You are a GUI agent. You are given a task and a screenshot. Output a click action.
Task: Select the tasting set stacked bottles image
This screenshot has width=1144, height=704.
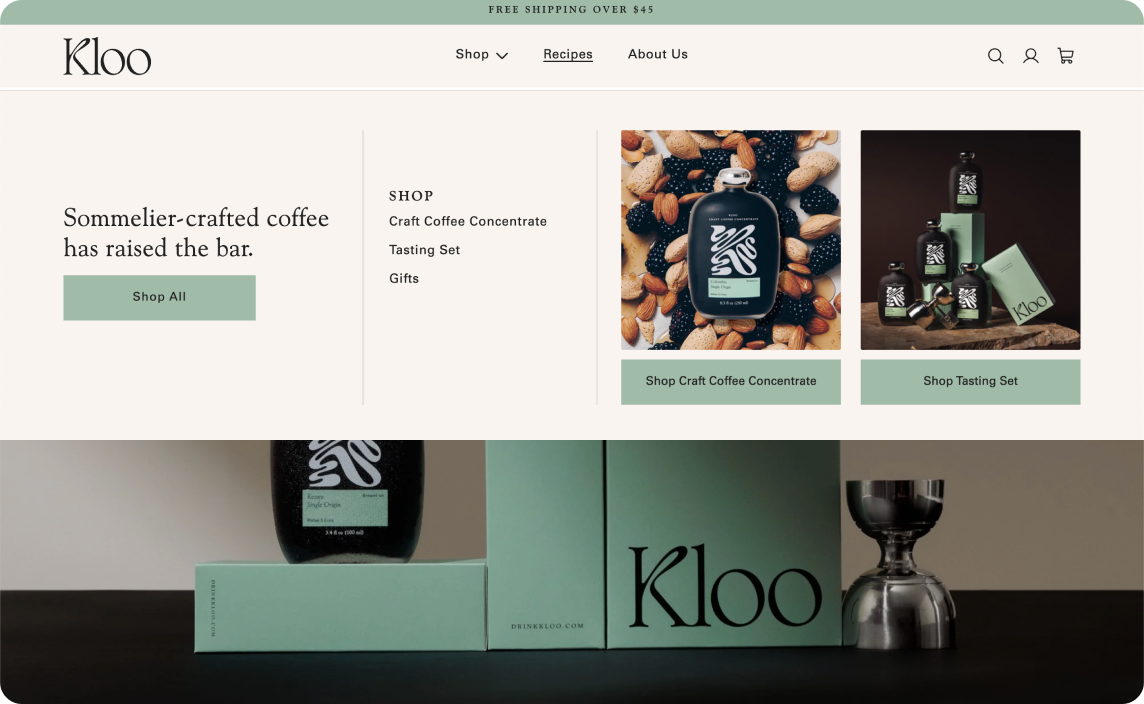tap(970, 240)
